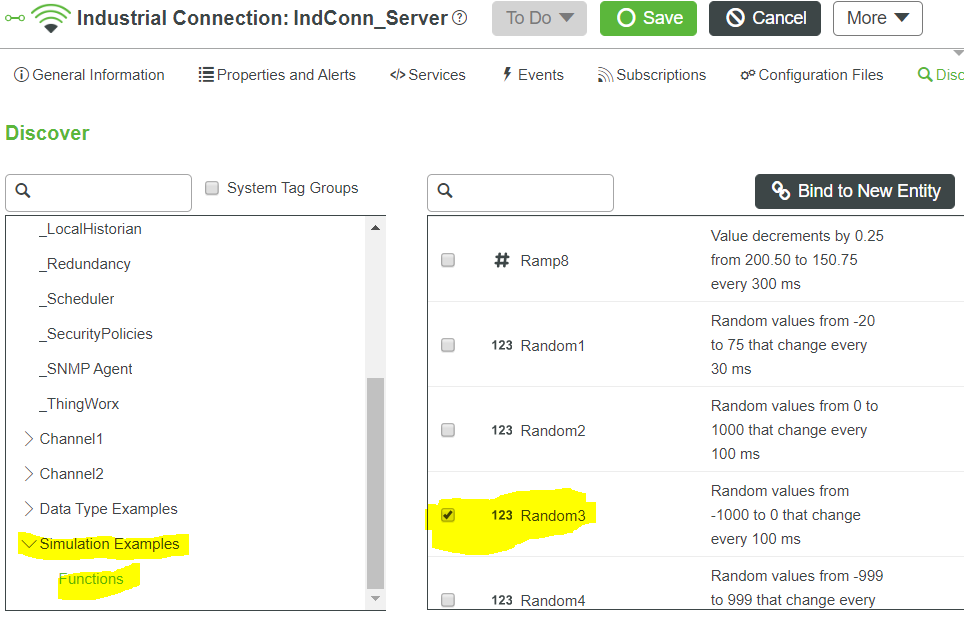Open the To Do dropdown
The height and width of the screenshot is (619, 964).
538,17
